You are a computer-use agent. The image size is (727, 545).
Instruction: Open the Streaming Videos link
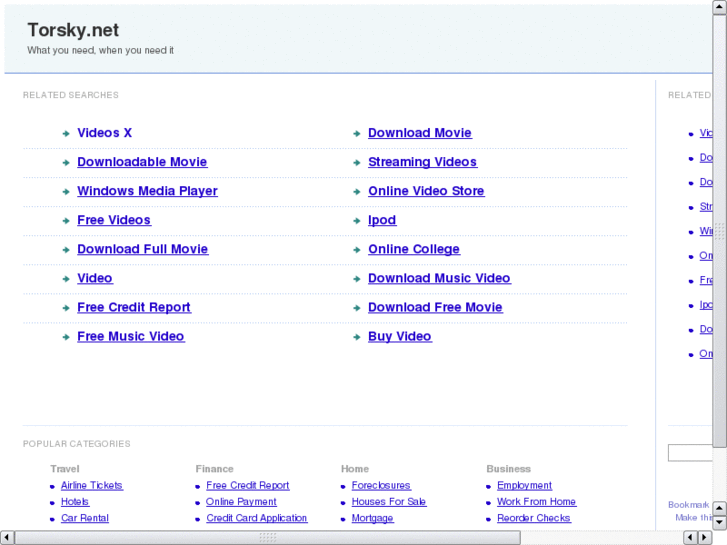pyautogui.click(x=422, y=162)
